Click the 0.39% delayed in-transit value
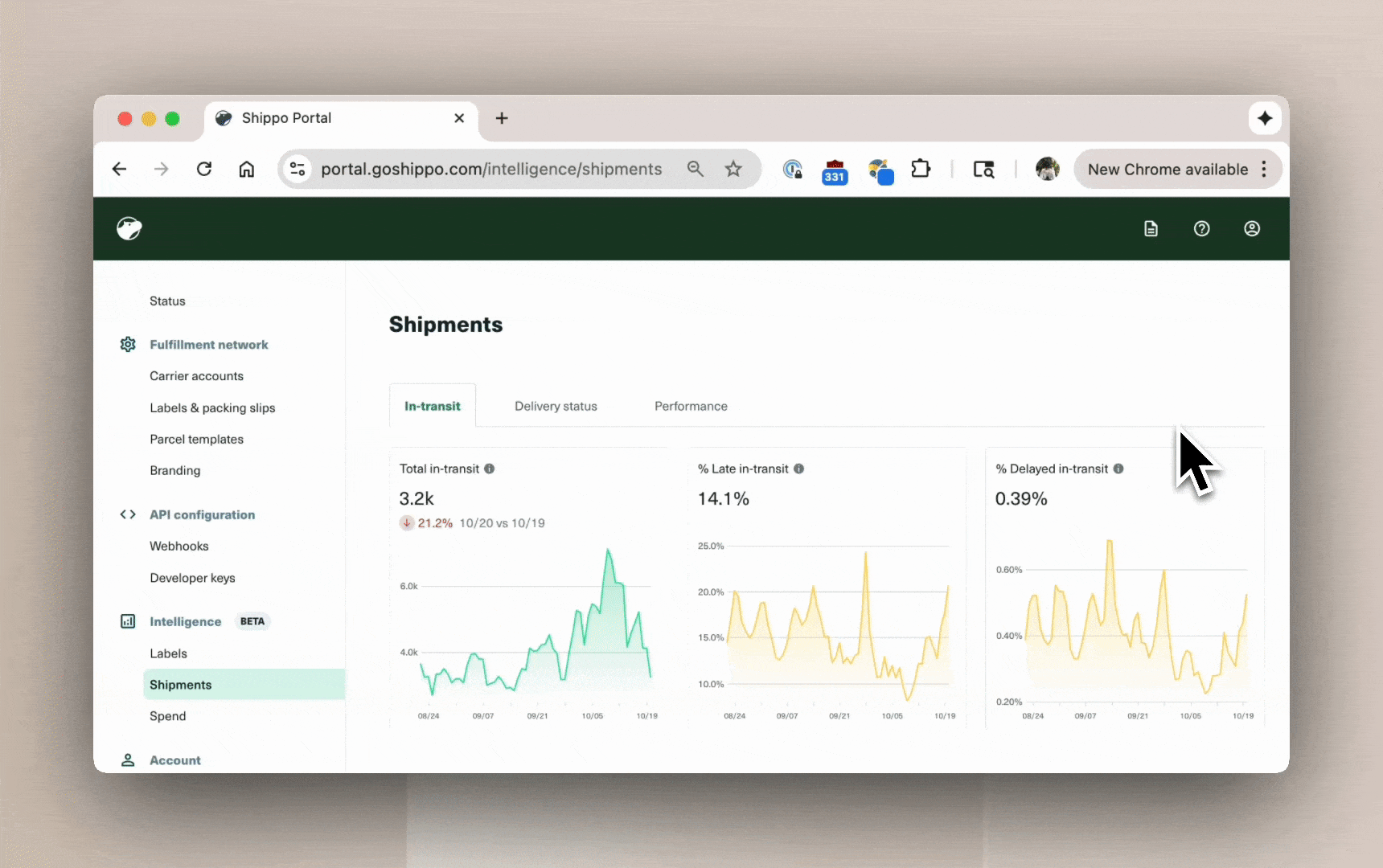 1021,499
